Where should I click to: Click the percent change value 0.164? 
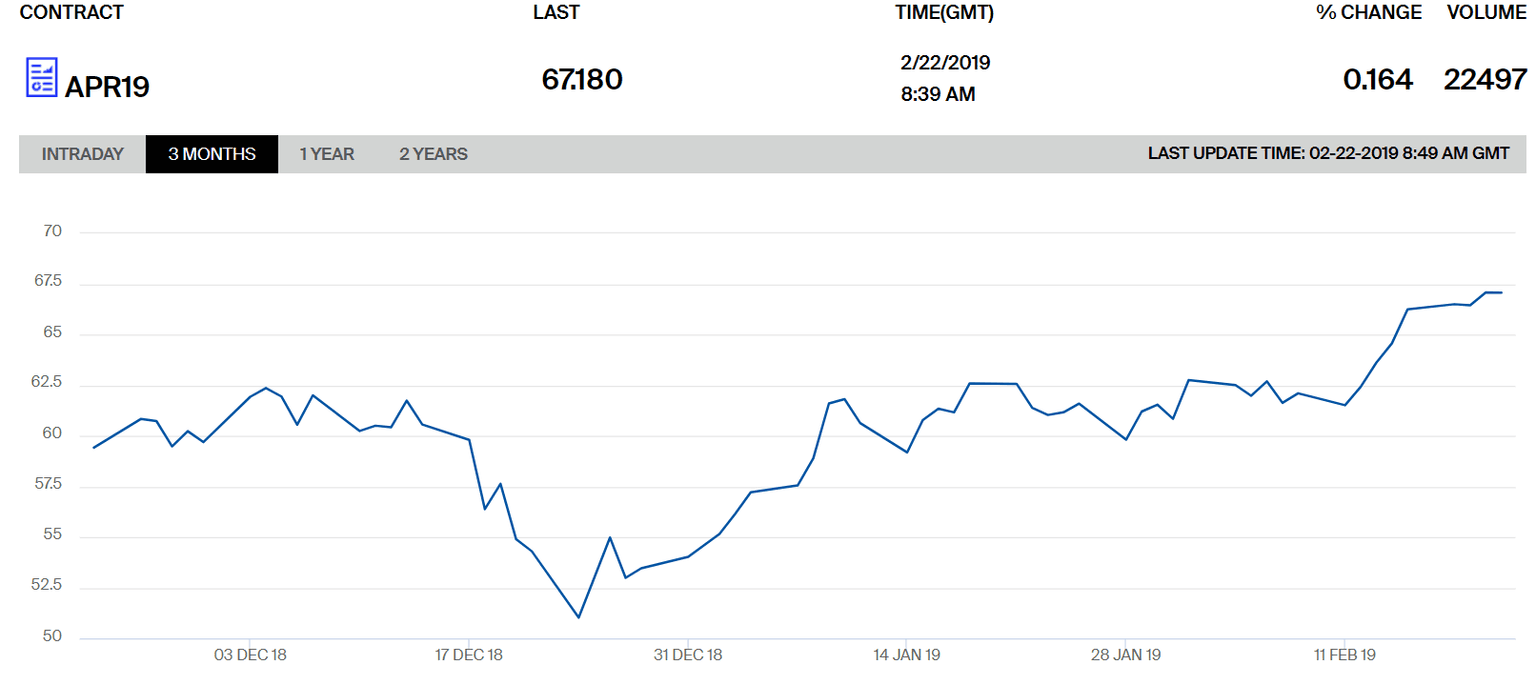[x=1378, y=80]
